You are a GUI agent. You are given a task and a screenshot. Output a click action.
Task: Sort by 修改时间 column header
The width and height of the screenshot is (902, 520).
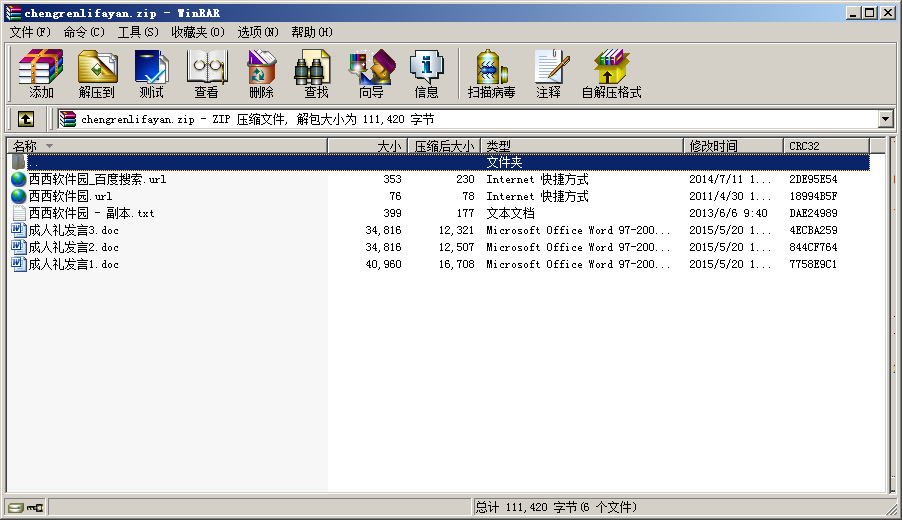[x=734, y=146]
